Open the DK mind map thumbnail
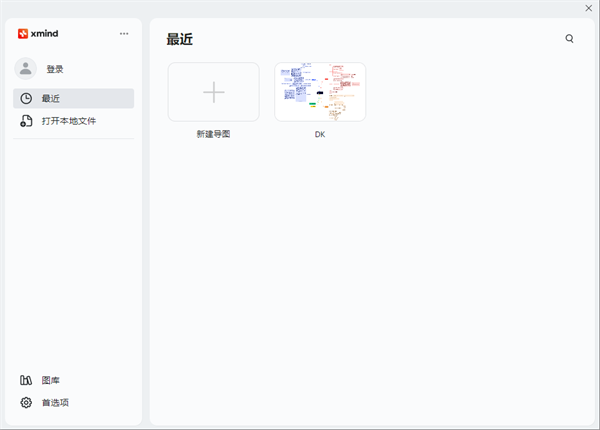 pos(320,92)
